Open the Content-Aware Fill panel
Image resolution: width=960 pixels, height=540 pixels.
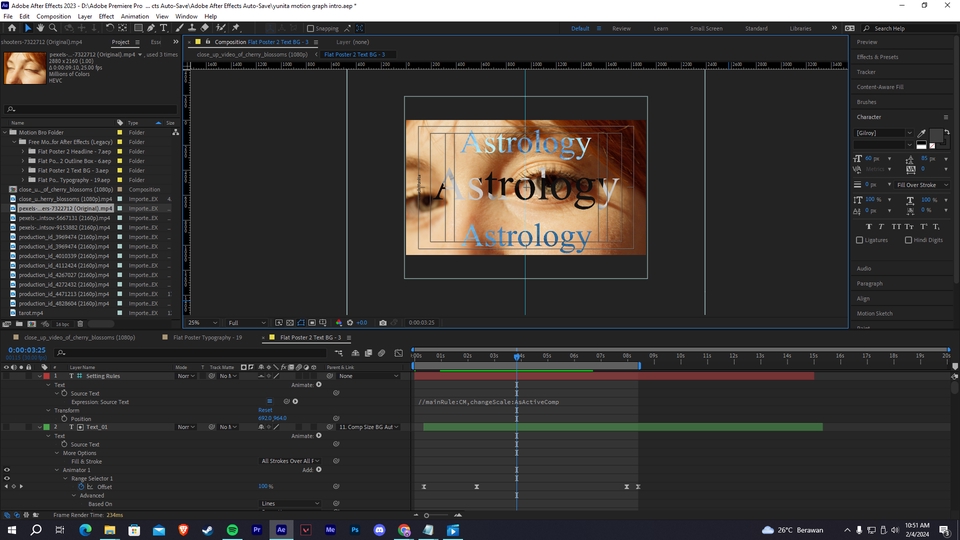coord(880,87)
